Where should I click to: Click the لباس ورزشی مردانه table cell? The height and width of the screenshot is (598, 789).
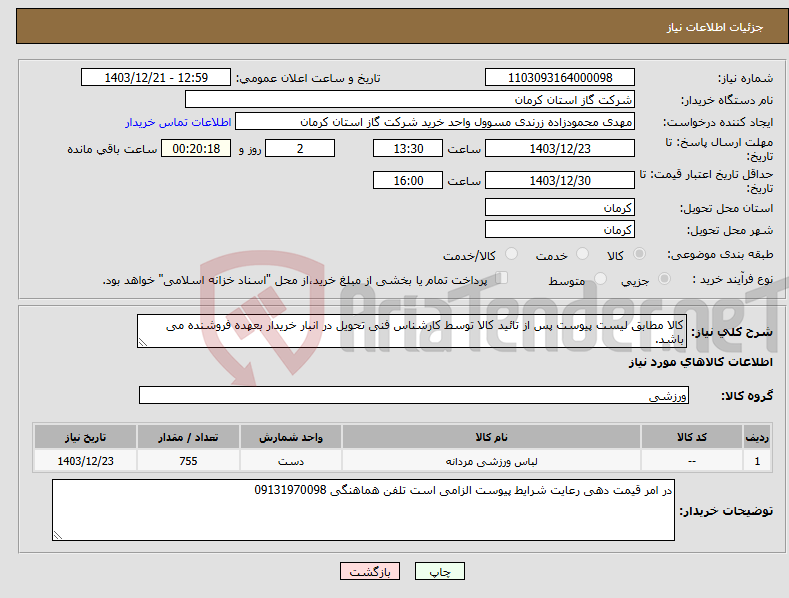[x=491, y=461]
